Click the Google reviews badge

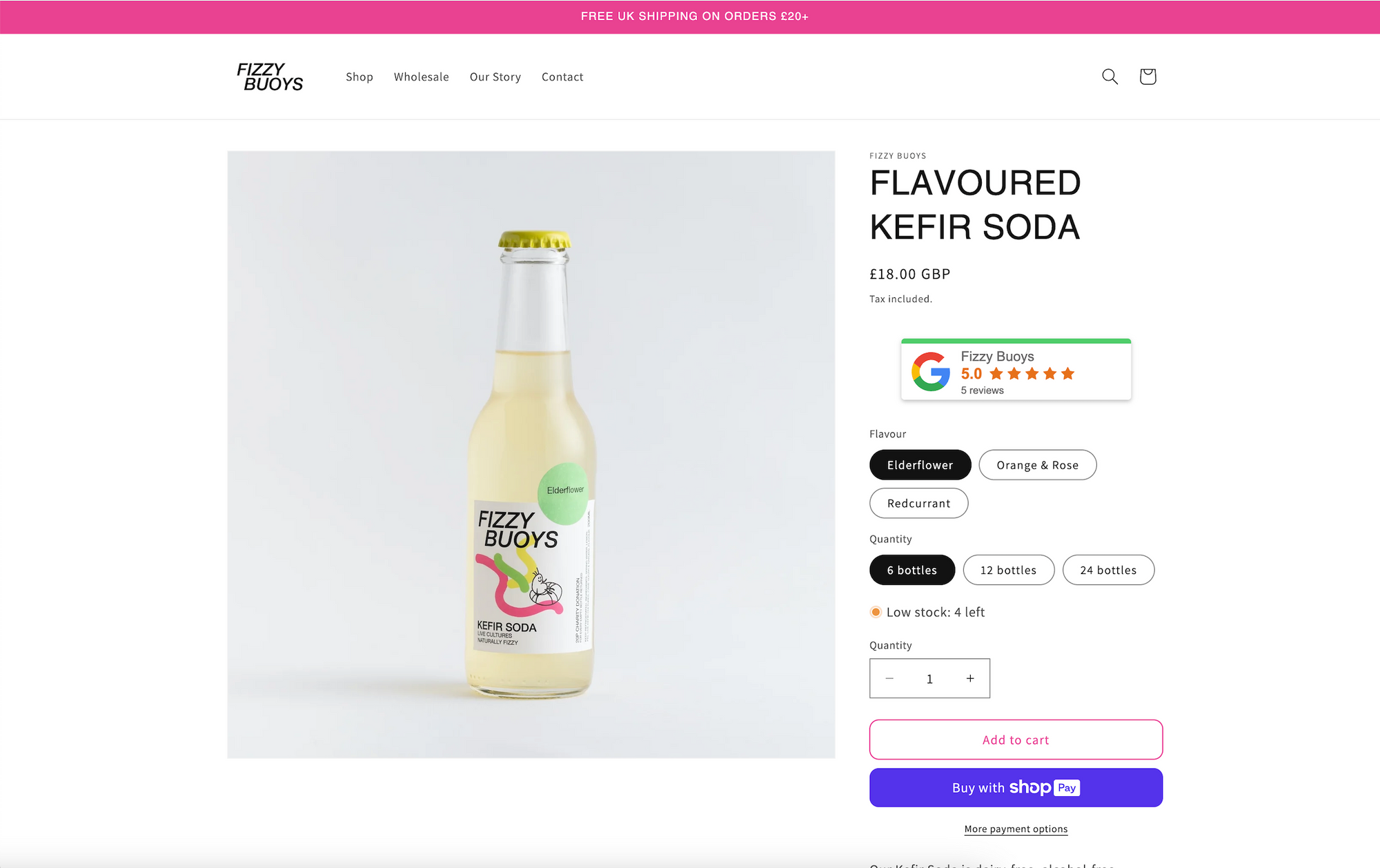[1016, 370]
